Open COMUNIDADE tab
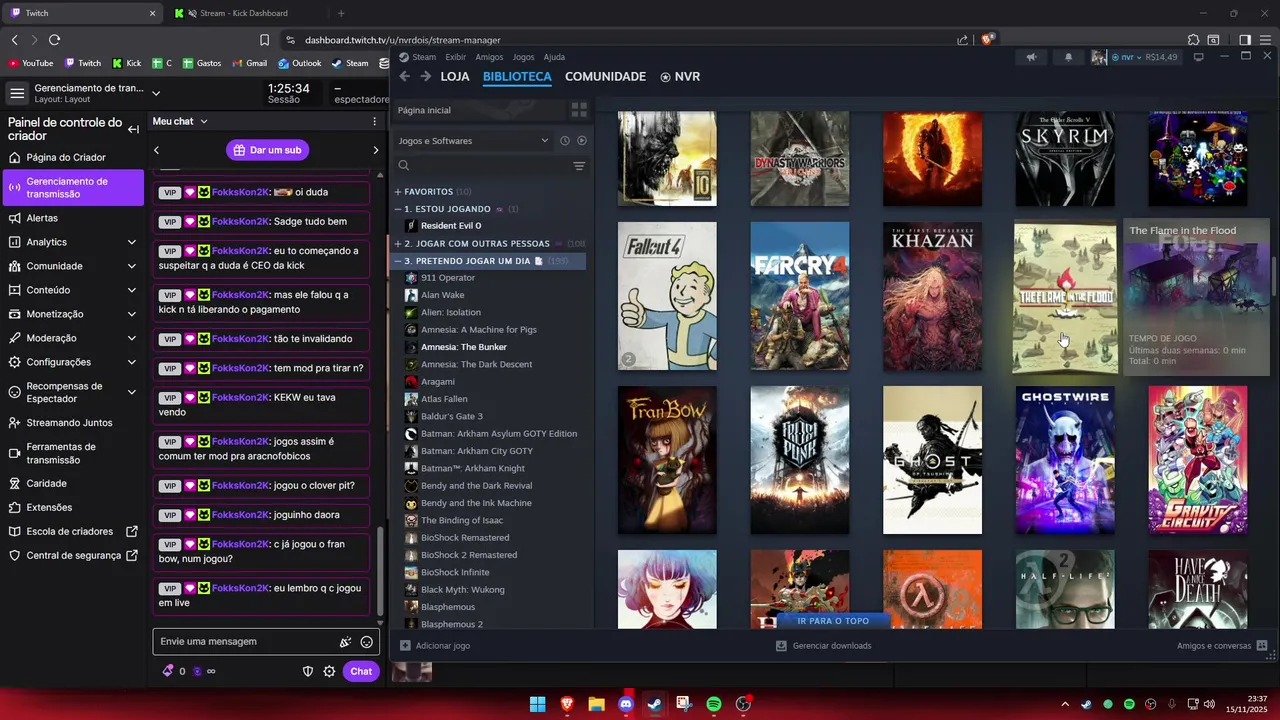 605,77
